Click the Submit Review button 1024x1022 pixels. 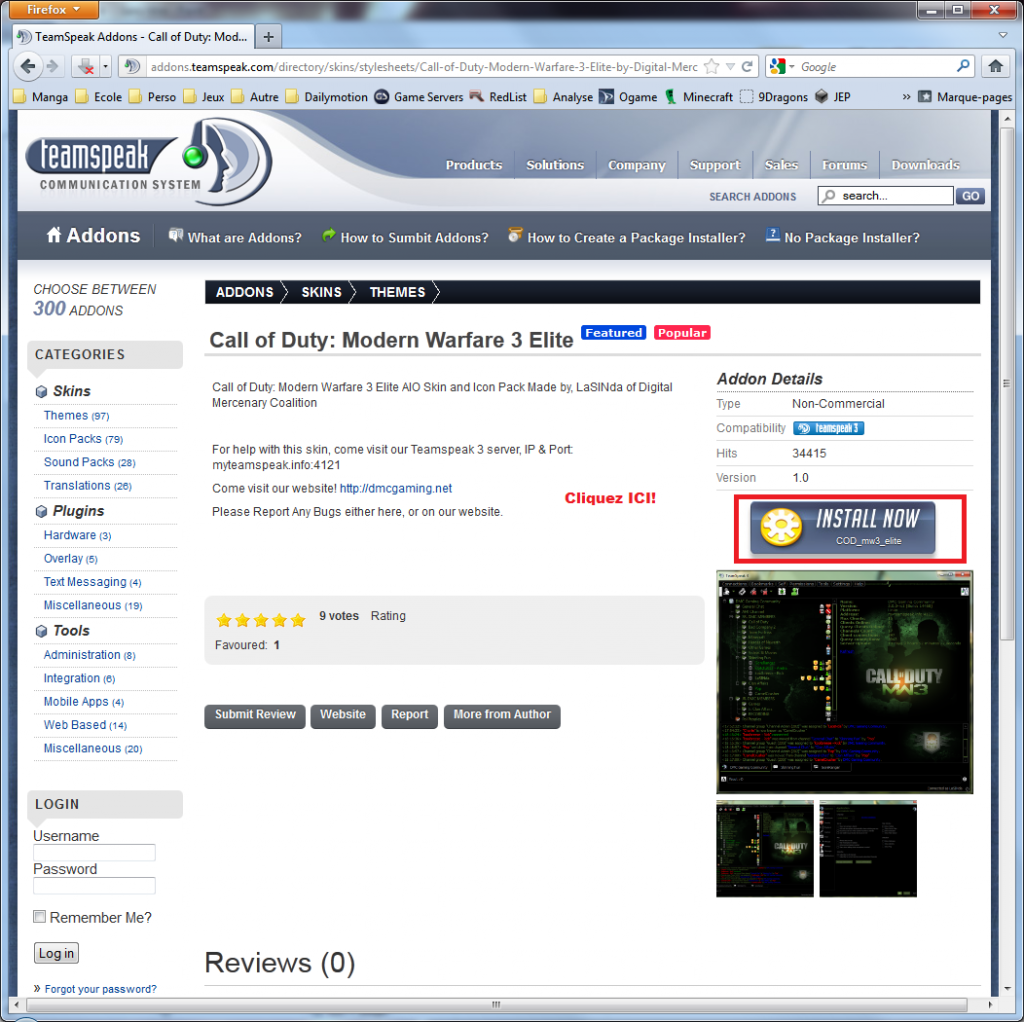tap(255, 715)
